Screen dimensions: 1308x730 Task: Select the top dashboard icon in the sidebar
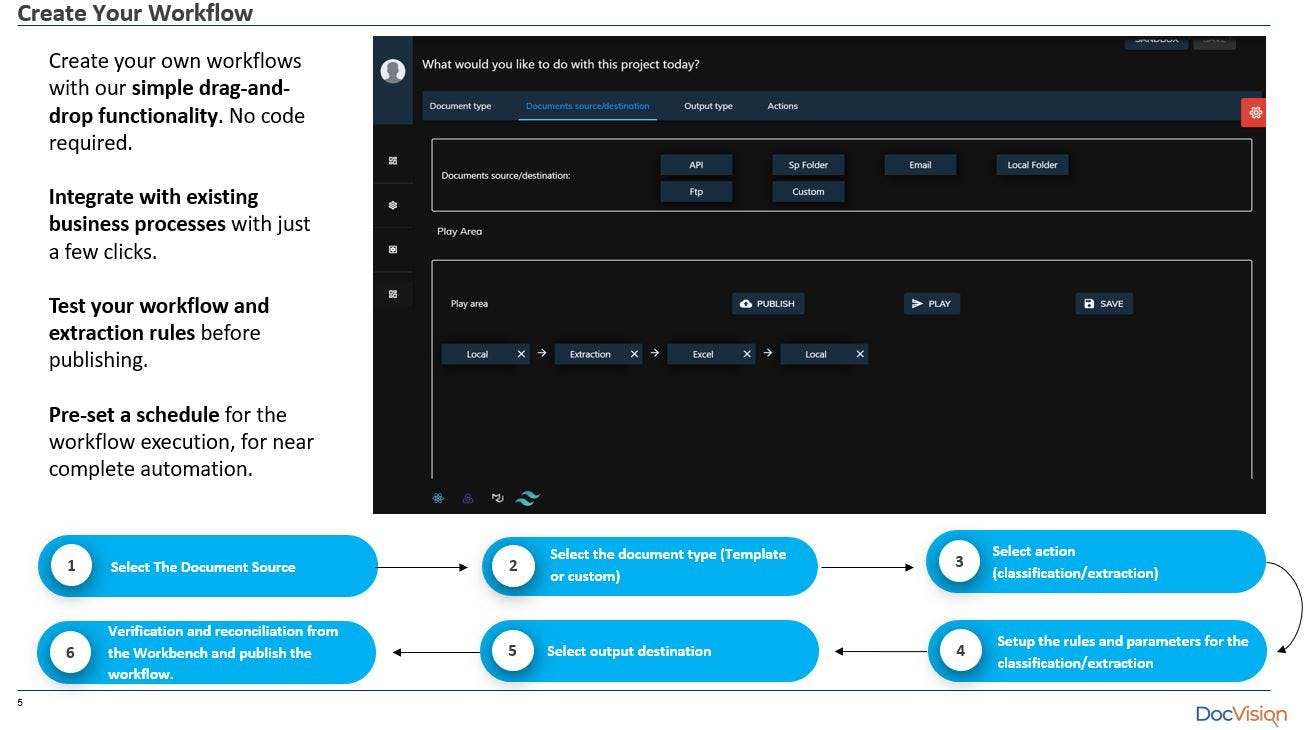tap(393, 160)
